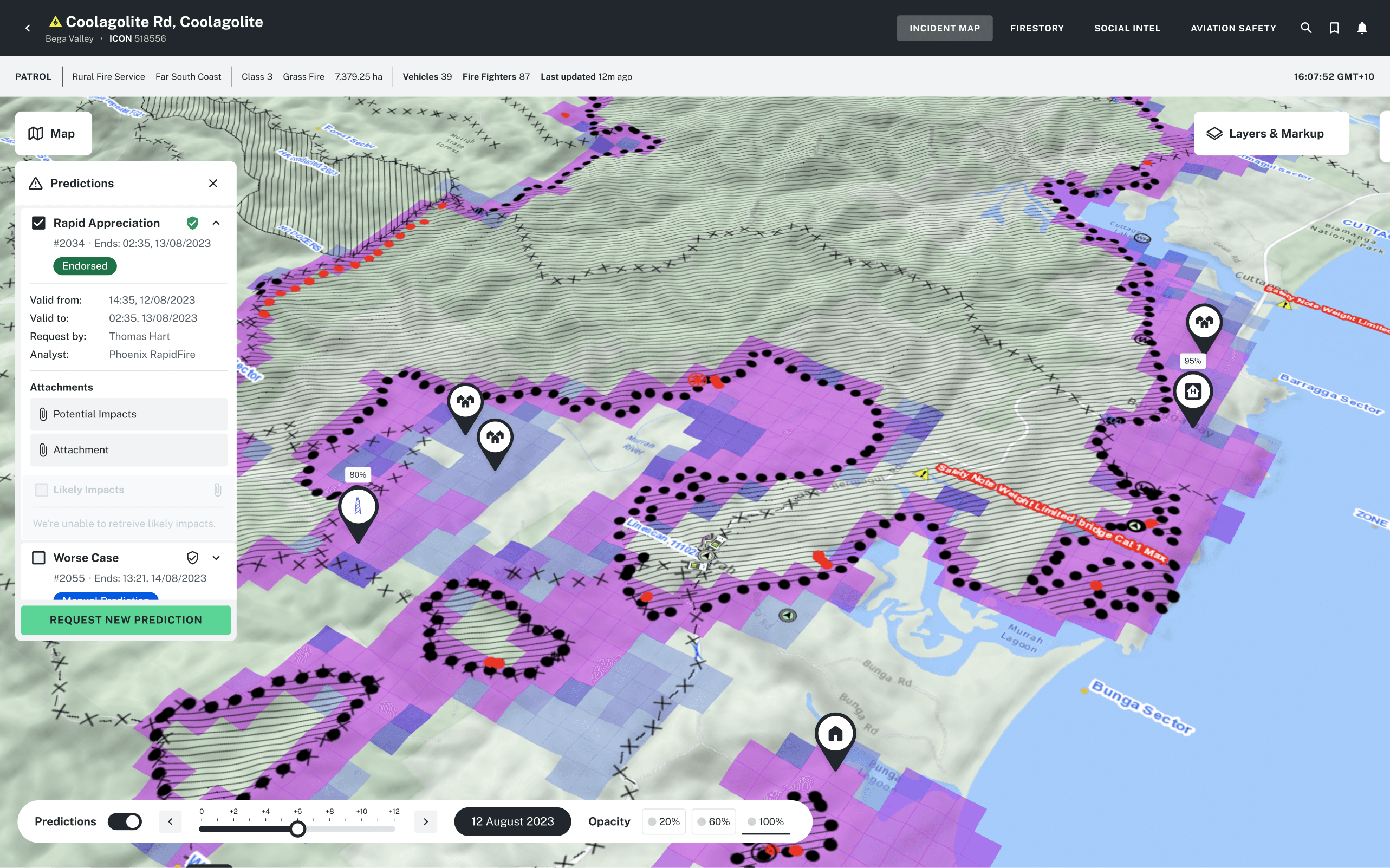Tick the Likely Impacts checkbox
This screenshot has height=868, width=1390.
click(41, 490)
